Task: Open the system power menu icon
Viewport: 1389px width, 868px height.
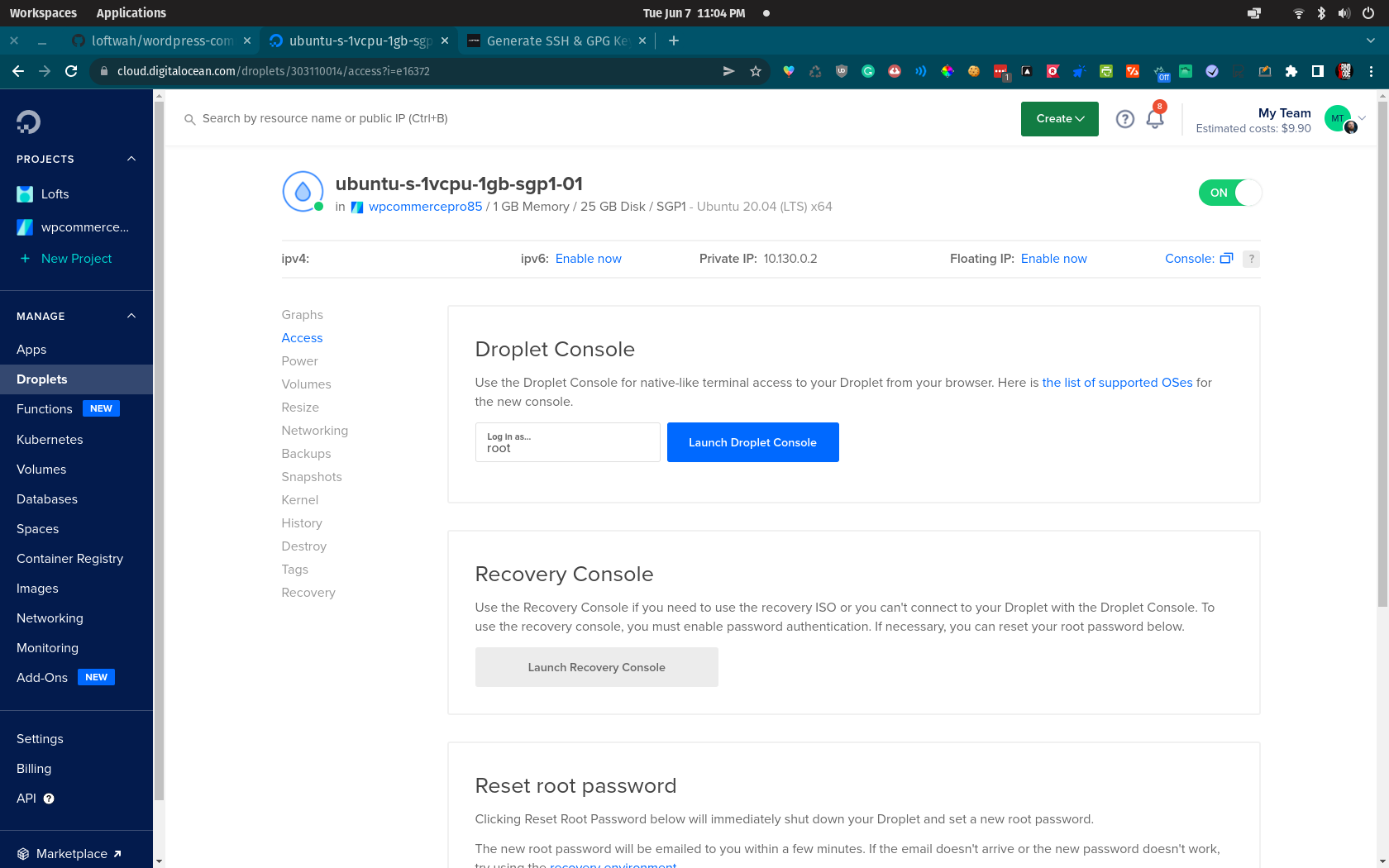Action: click(x=1368, y=13)
